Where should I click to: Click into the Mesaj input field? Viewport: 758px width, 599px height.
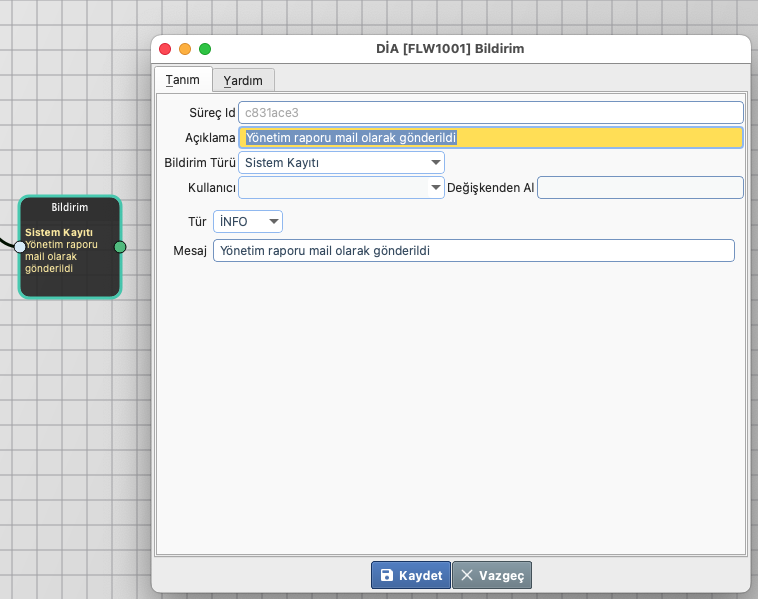474,250
